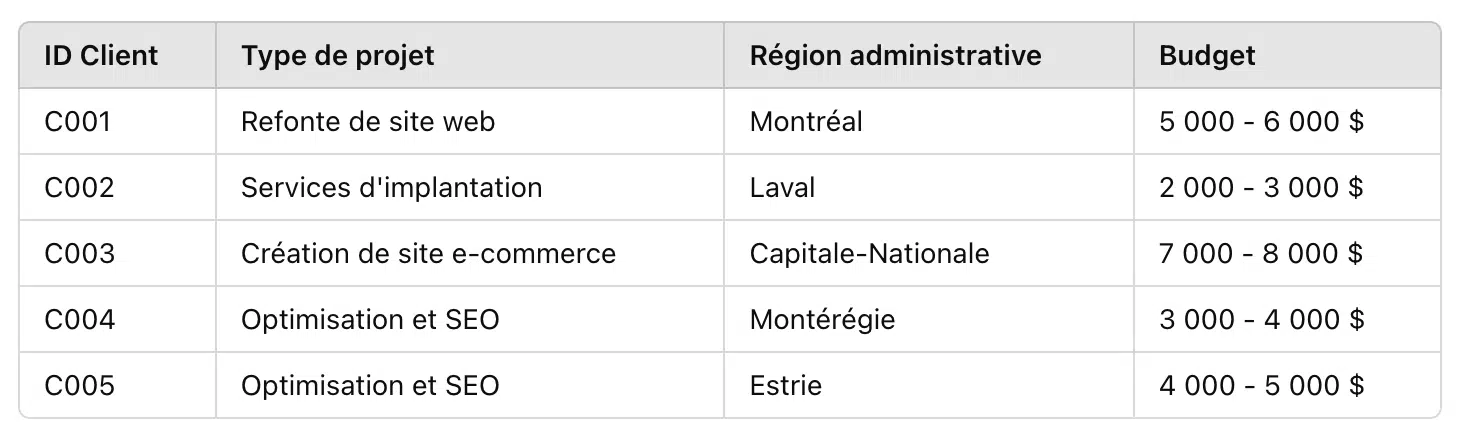Click the Refonte de site web cell

[470, 121]
